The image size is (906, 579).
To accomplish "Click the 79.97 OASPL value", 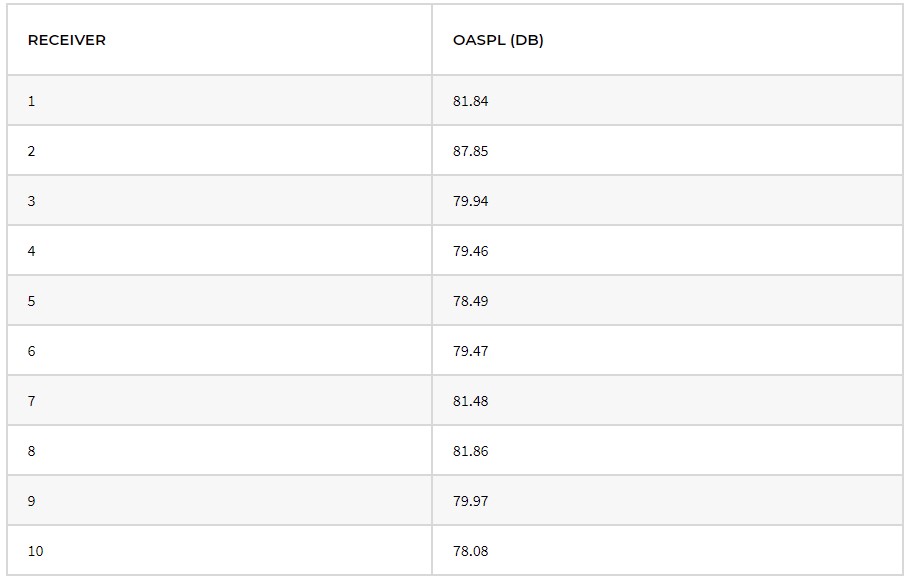I will 470,500.
